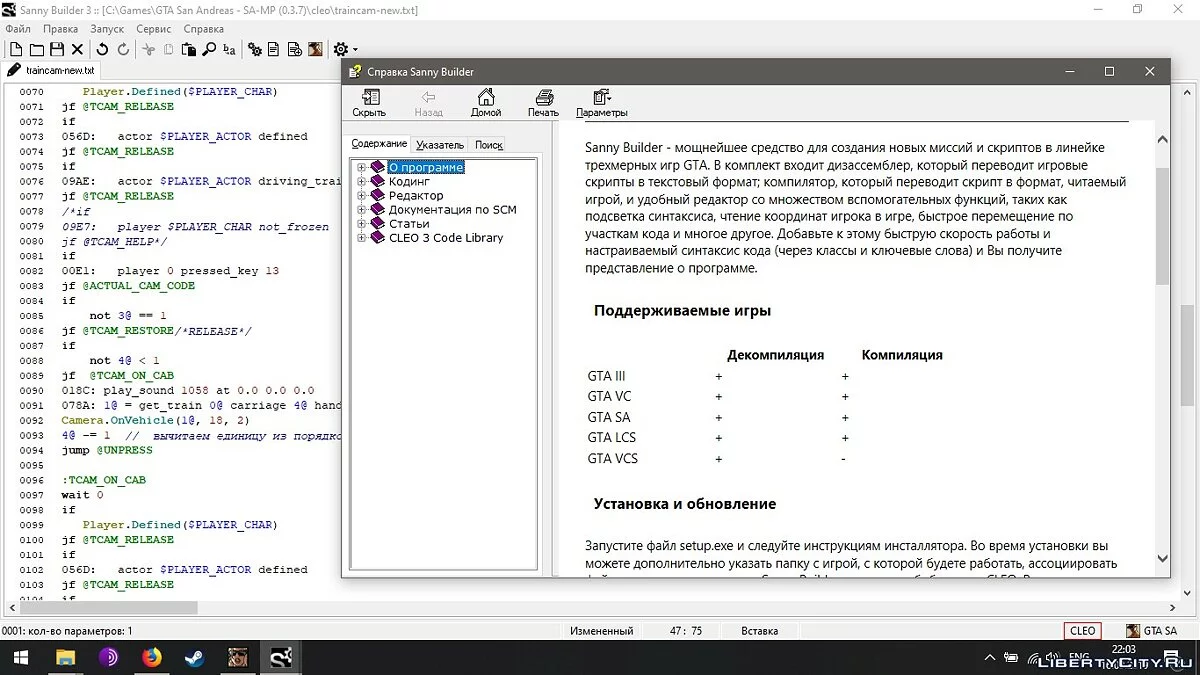
Task: Expand the Кодинг tree node
Action: pyautogui.click(x=361, y=182)
